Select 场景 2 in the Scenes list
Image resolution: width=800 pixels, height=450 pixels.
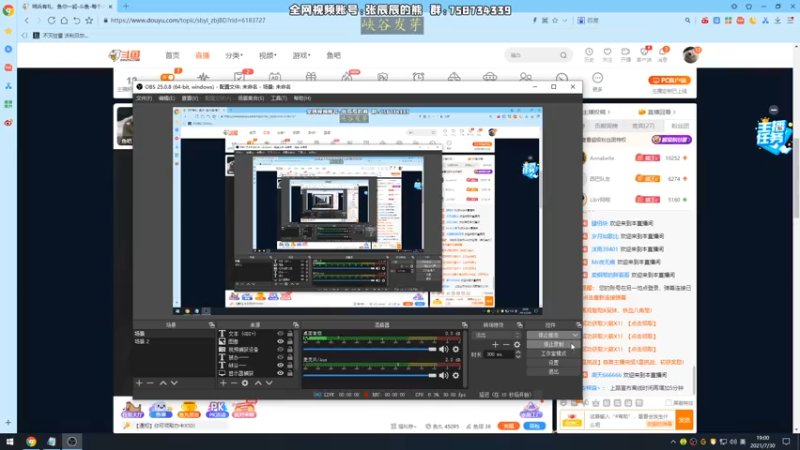(x=173, y=341)
